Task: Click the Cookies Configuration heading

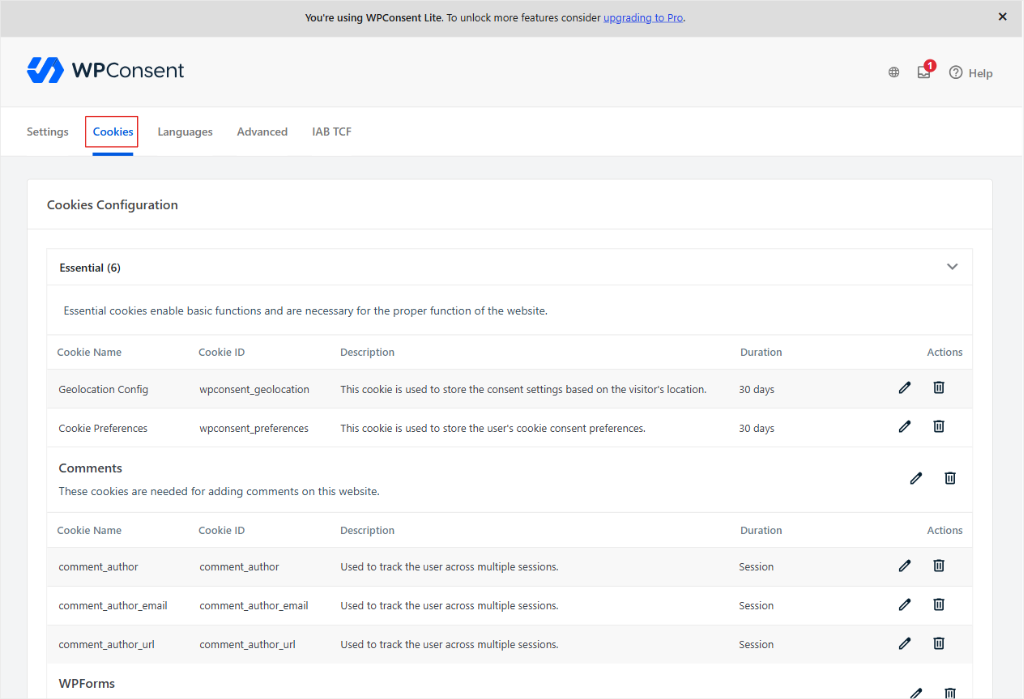Action: 112,204
